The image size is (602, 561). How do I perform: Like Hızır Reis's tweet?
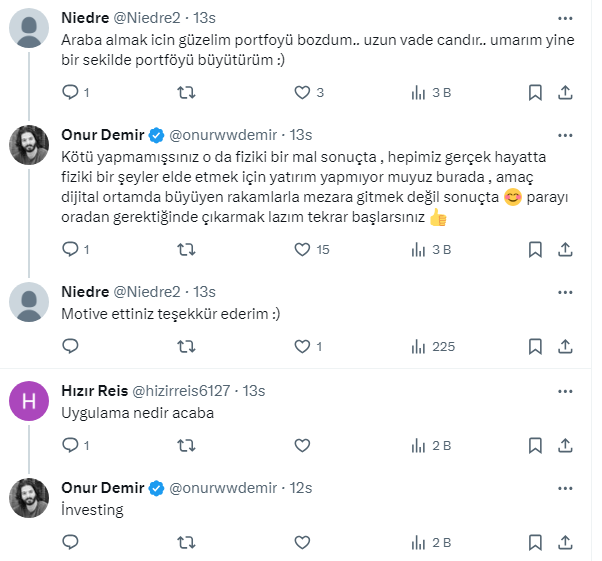(x=302, y=445)
